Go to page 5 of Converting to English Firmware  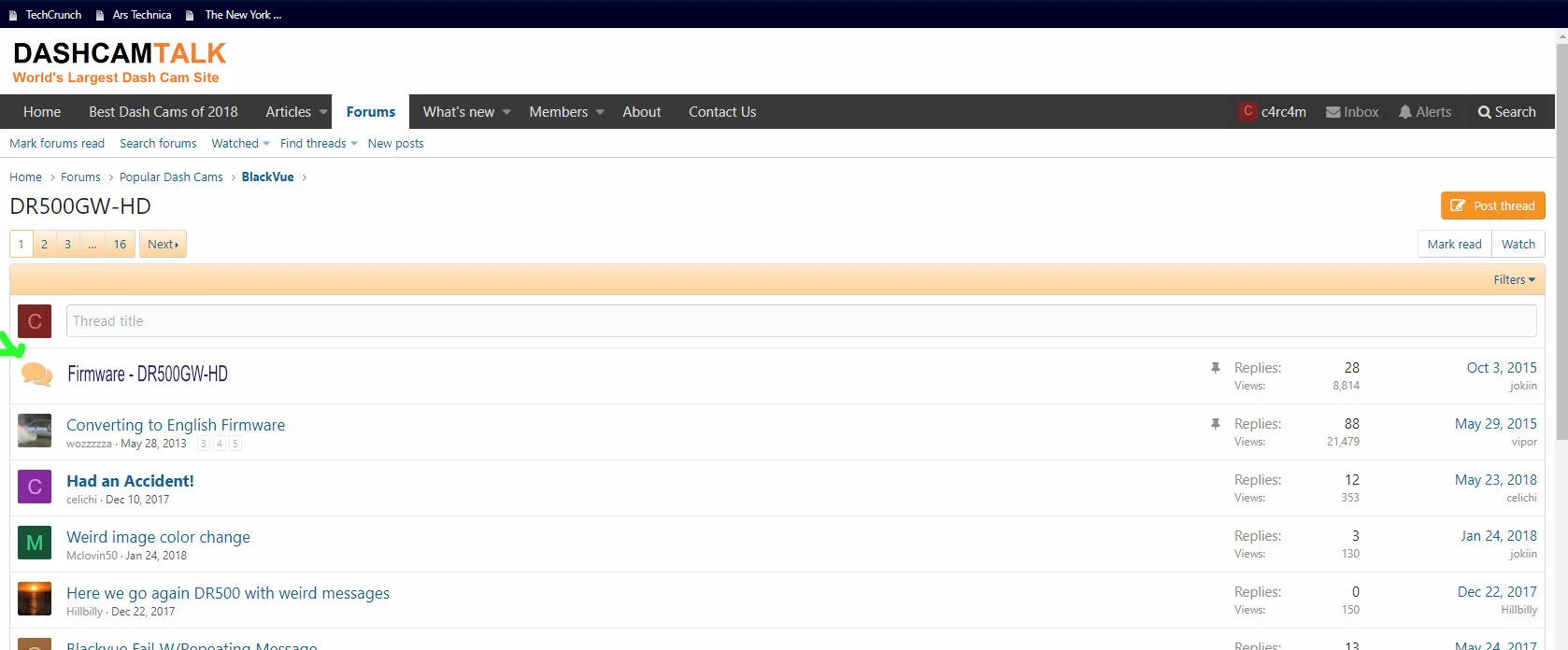pos(235,444)
